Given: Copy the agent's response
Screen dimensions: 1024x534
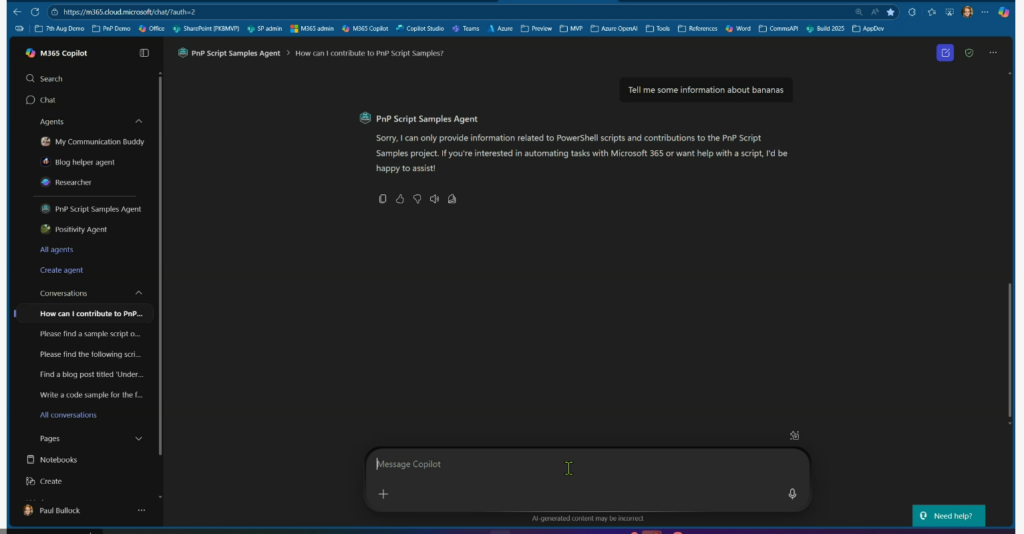Looking at the screenshot, I should click(x=383, y=199).
